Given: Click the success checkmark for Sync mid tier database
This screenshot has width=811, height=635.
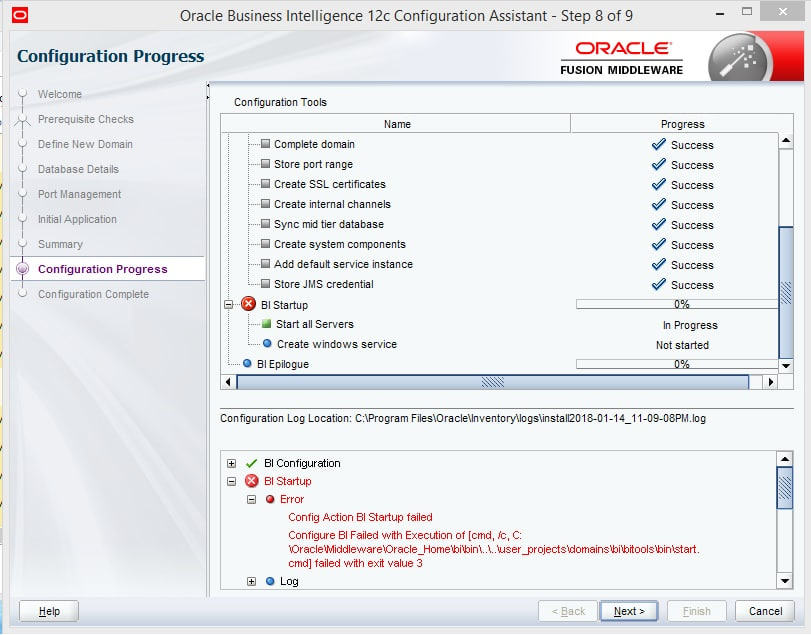Looking at the screenshot, I should point(658,224).
